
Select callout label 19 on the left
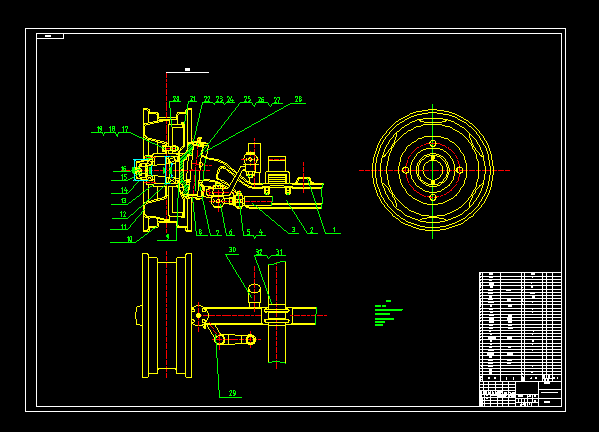(x=100, y=129)
